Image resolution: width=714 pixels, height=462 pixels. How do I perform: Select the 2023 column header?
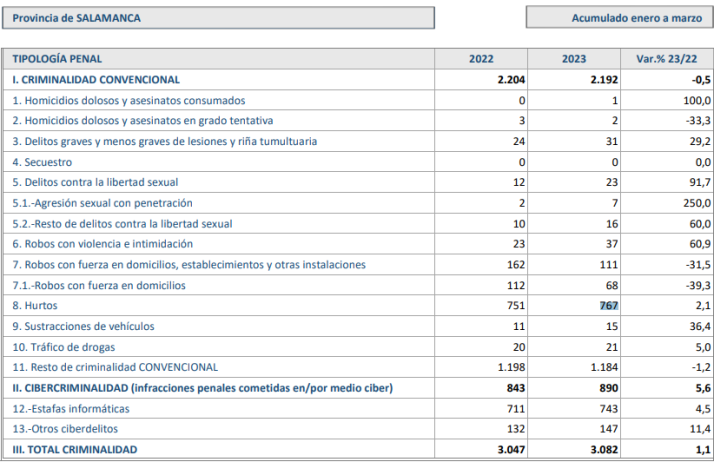coord(574,59)
